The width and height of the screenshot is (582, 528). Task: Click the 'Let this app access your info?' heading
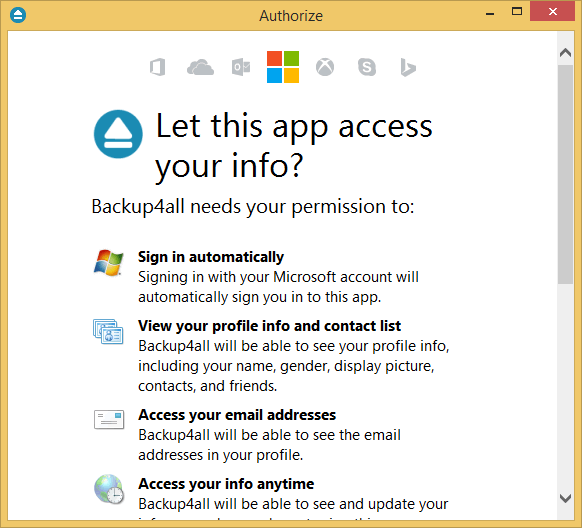pyautogui.click(x=294, y=147)
